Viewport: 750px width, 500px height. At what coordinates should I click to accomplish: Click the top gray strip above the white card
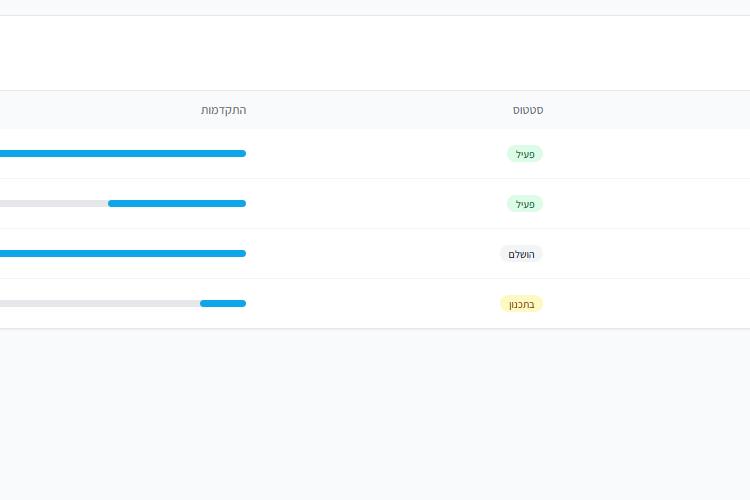[375, 7]
